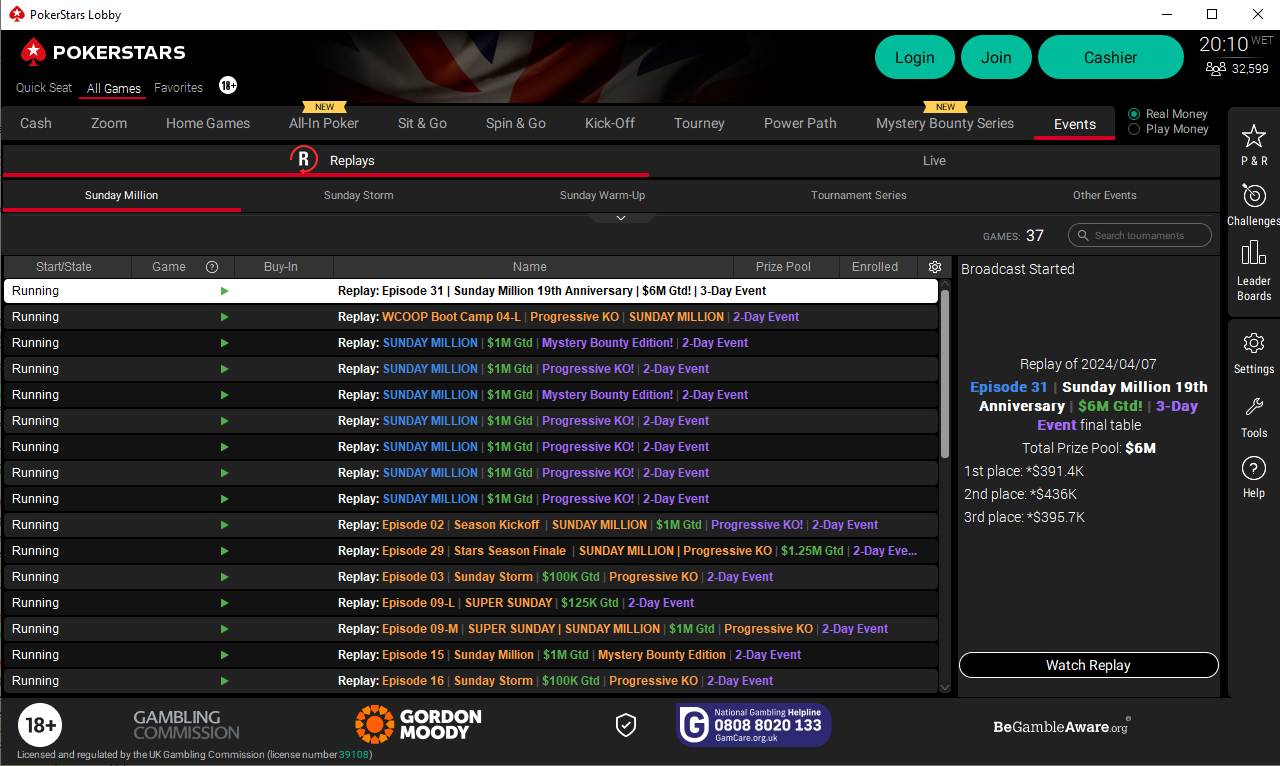Open Quick Seat view
The width and height of the screenshot is (1280, 766).
(44, 87)
